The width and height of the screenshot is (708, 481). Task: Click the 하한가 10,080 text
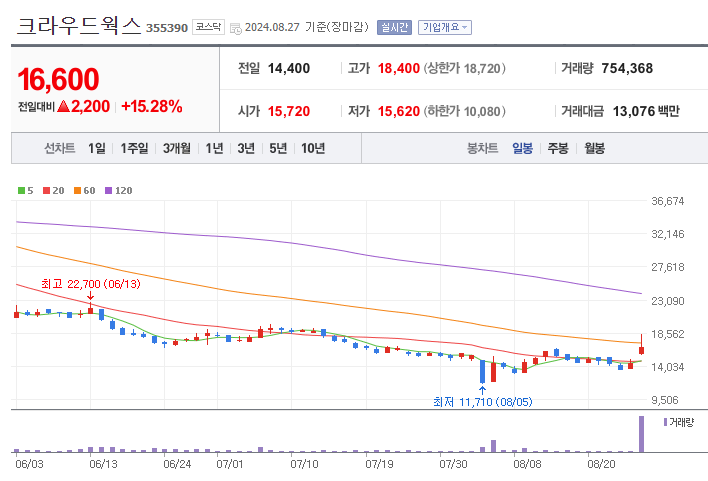pos(464,111)
